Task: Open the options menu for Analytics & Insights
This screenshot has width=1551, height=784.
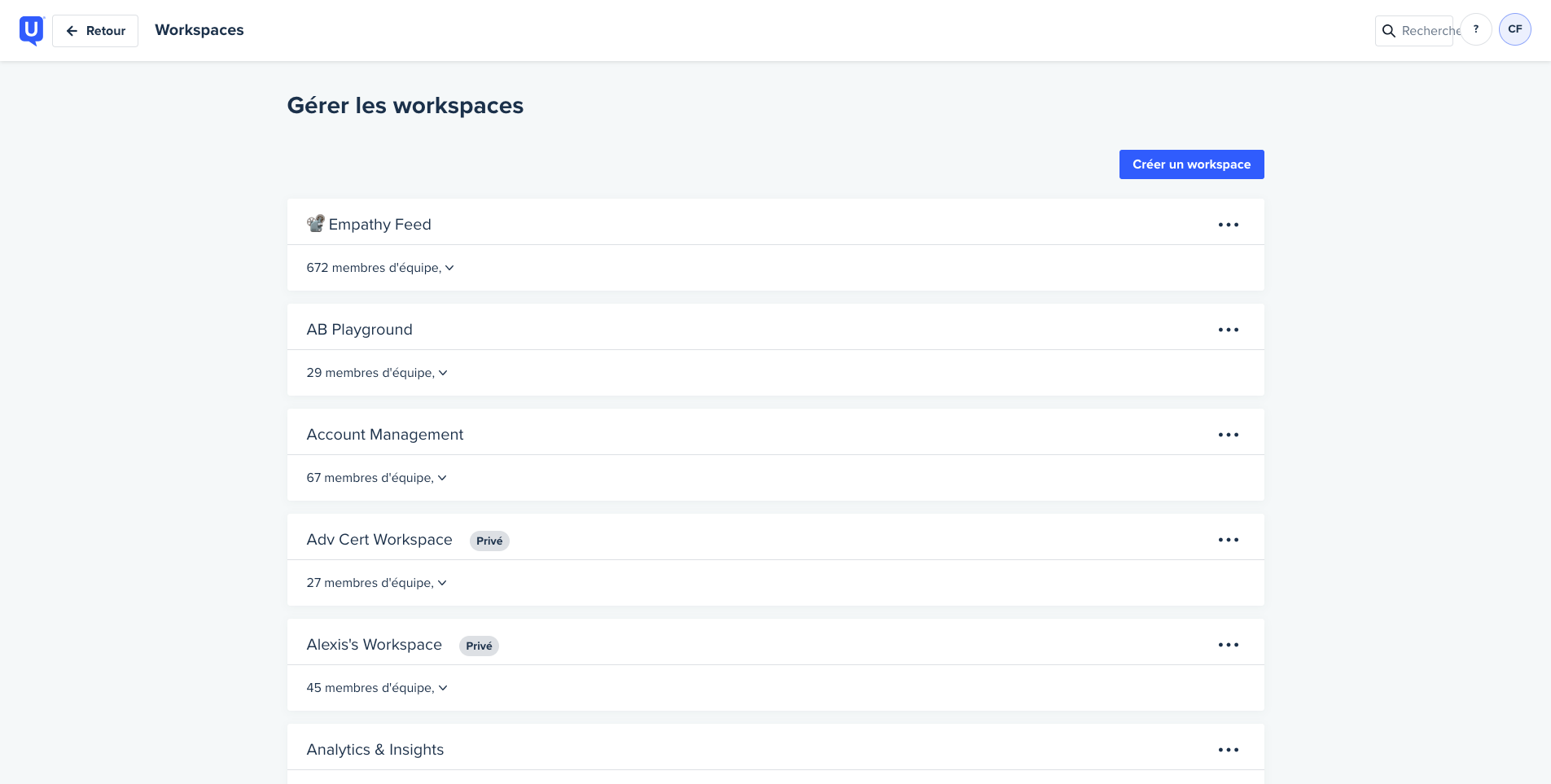Action: click(1229, 749)
